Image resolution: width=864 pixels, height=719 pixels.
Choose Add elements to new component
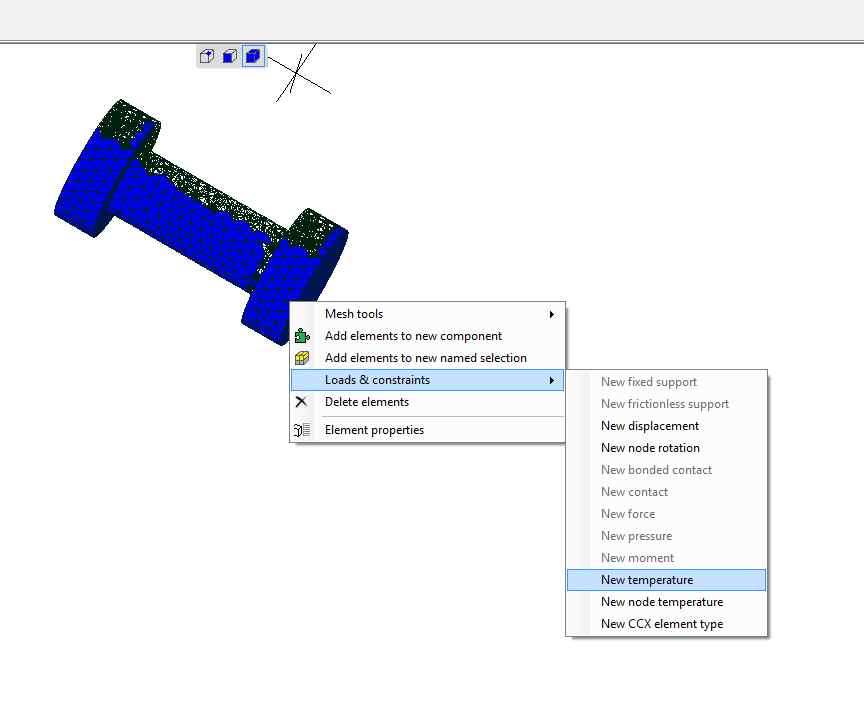point(428,336)
